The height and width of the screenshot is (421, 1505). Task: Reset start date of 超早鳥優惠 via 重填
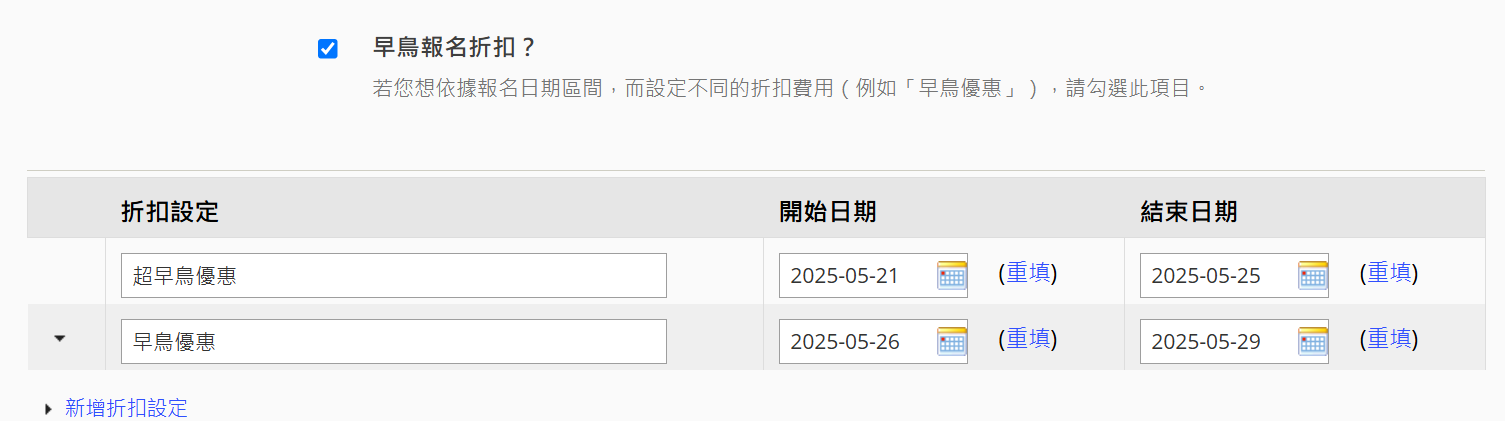[1028, 273]
